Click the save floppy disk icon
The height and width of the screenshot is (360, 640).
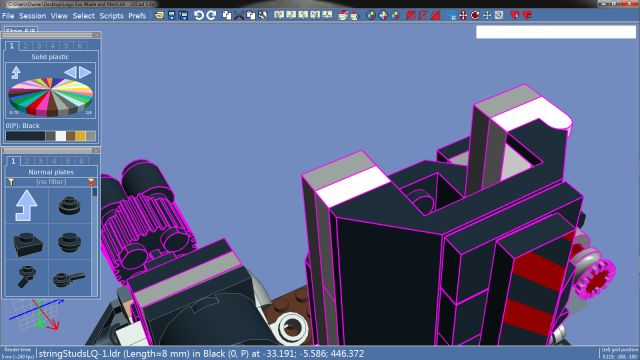click(171, 16)
